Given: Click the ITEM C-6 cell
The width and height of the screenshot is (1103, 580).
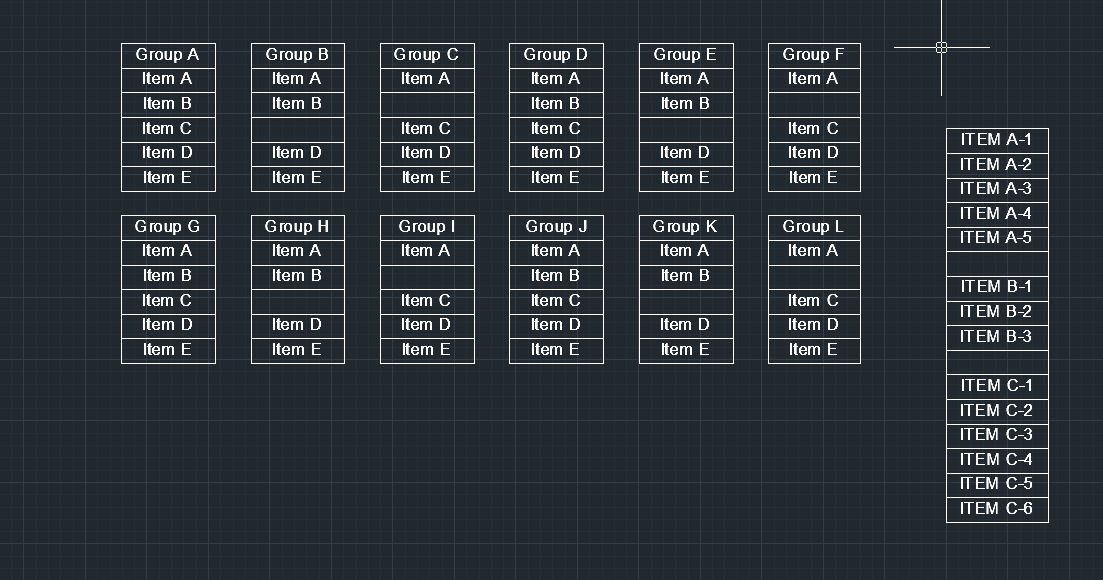Looking at the screenshot, I should pyautogui.click(x=997, y=510).
